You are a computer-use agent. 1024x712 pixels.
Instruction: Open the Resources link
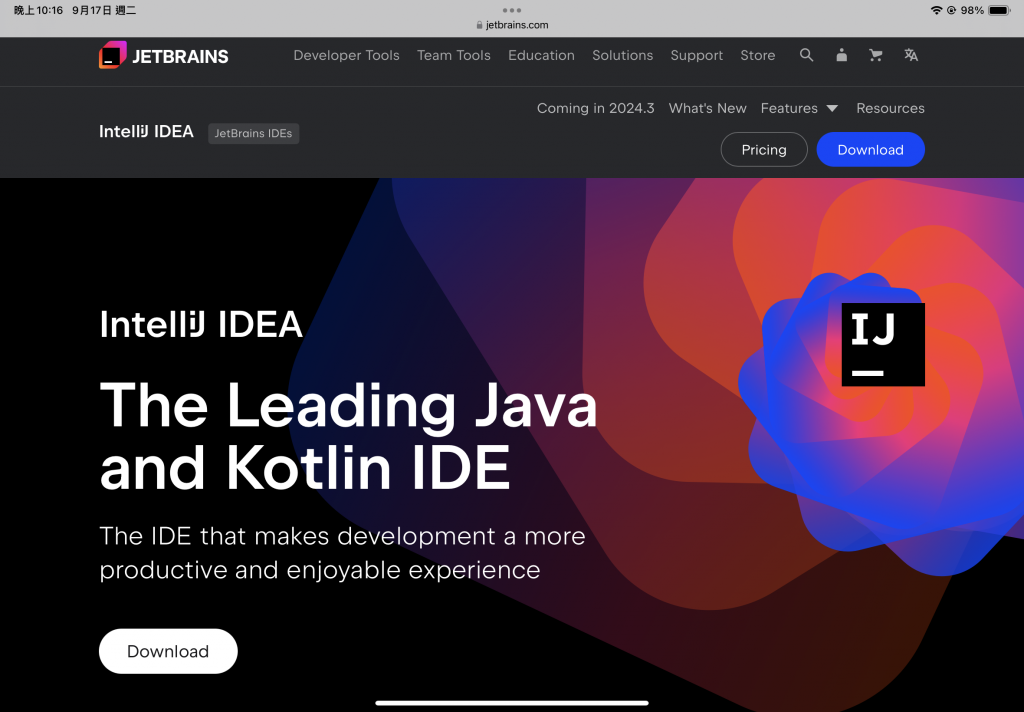[x=890, y=108]
